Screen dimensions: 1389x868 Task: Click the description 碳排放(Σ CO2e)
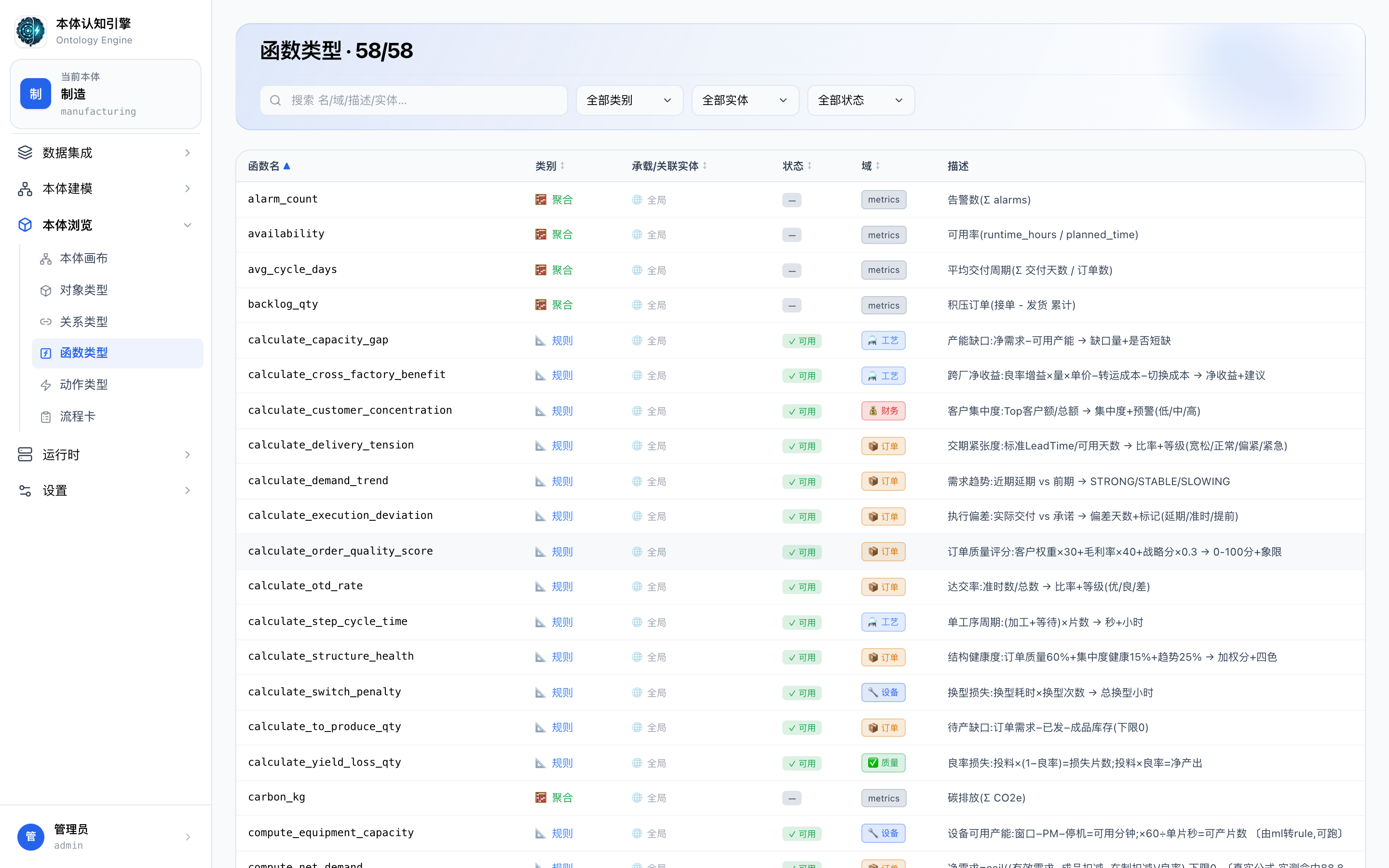point(986,798)
